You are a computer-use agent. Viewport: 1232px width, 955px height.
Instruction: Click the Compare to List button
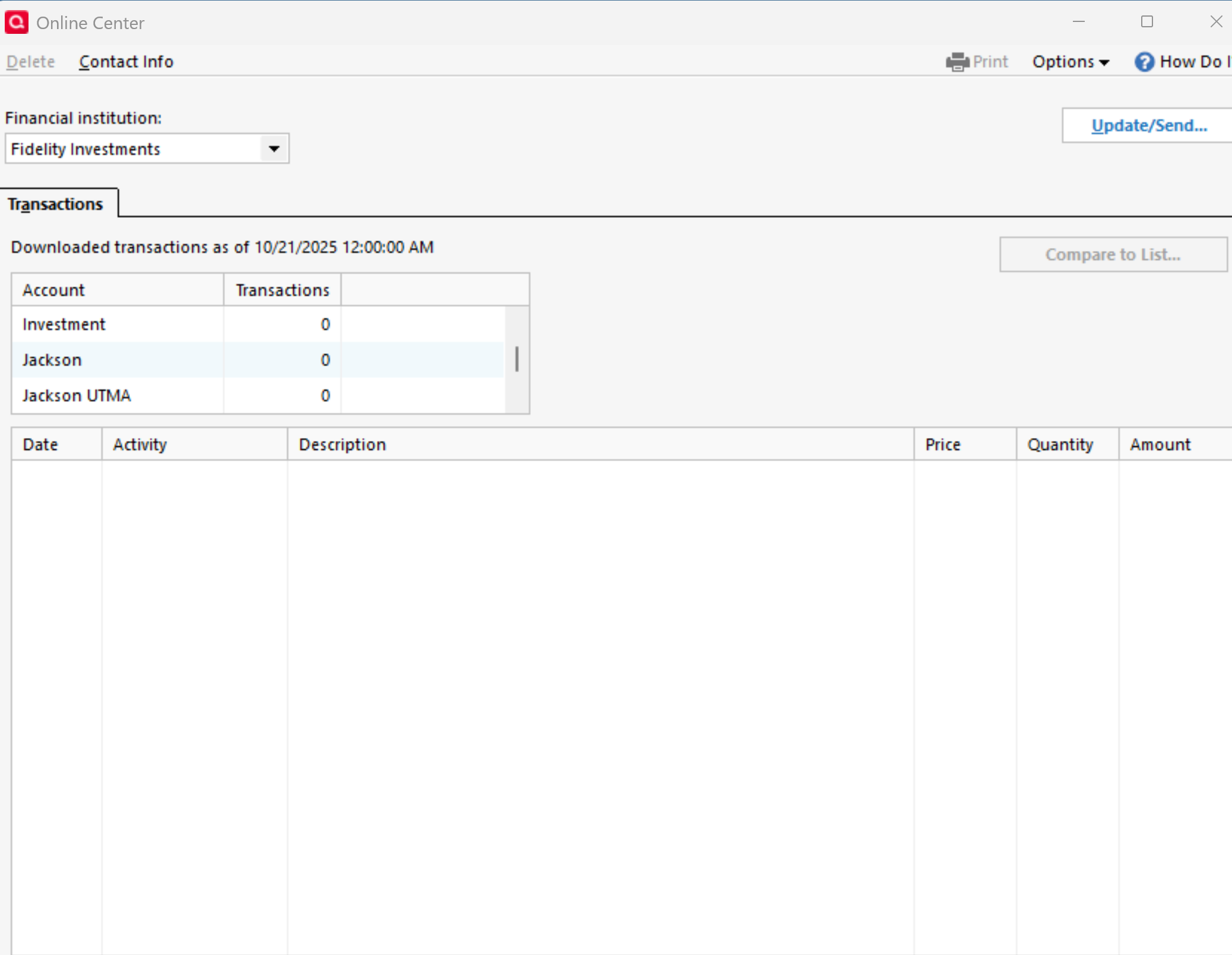1112,255
